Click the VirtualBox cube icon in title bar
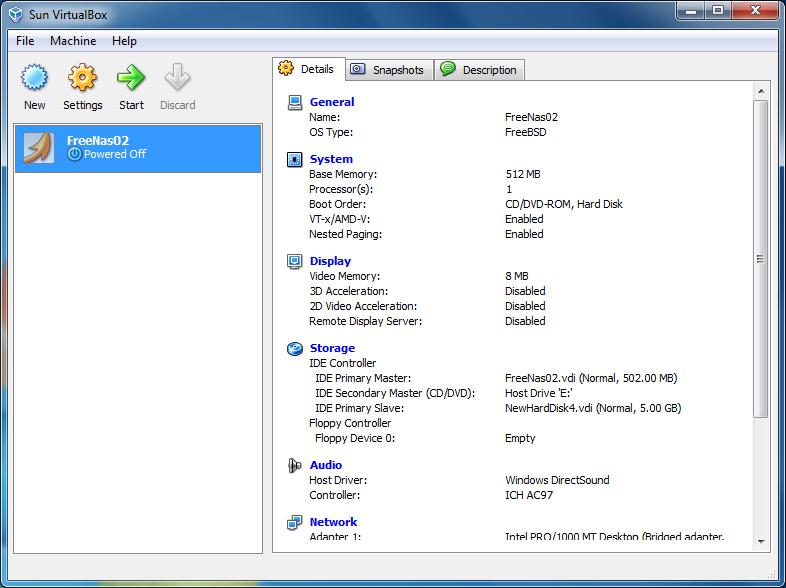786x588 pixels. [16, 15]
